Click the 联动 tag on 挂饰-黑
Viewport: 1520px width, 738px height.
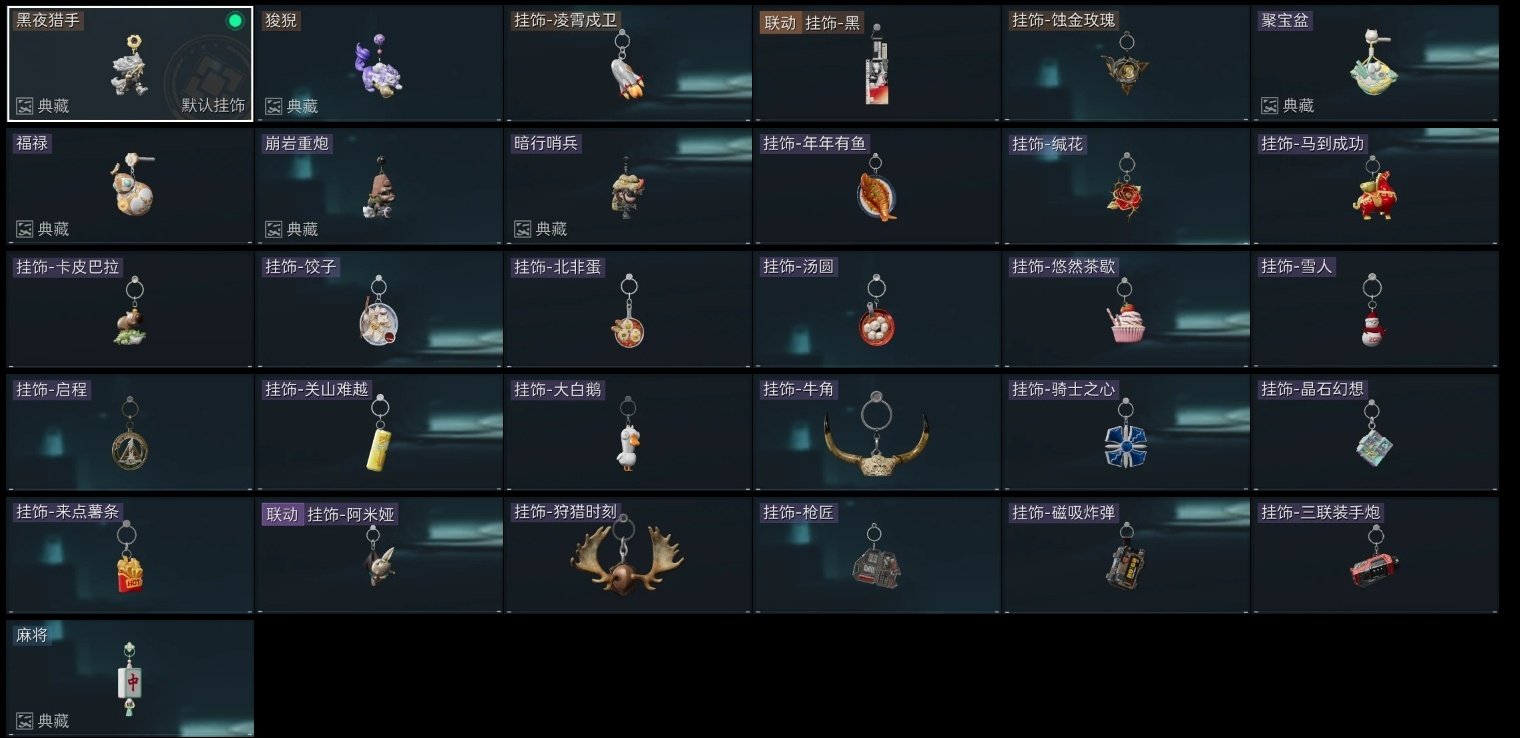pyautogui.click(x=779, y=23)
